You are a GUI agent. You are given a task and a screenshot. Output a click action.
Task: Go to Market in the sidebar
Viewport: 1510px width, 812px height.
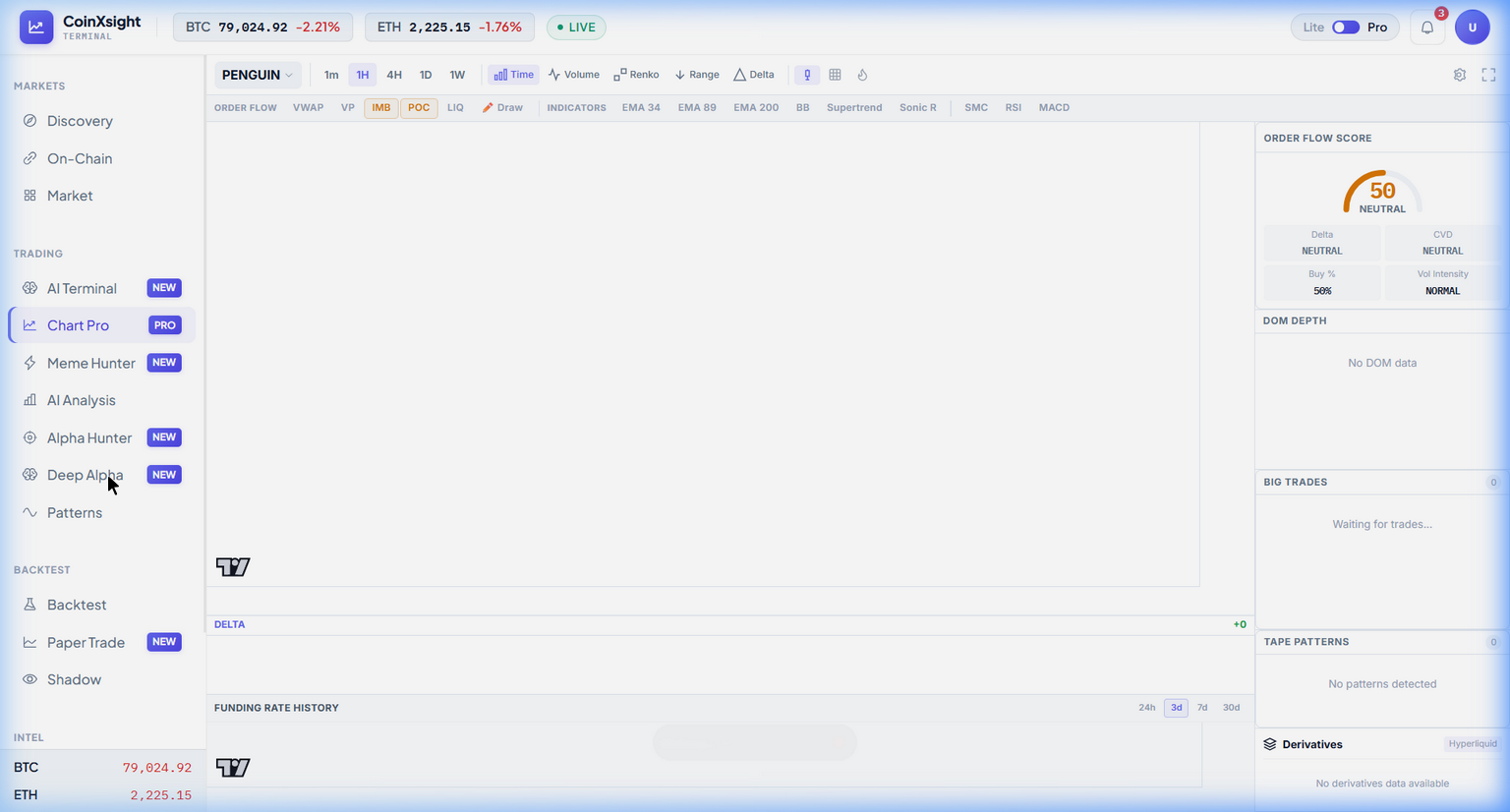pos(102,196)
